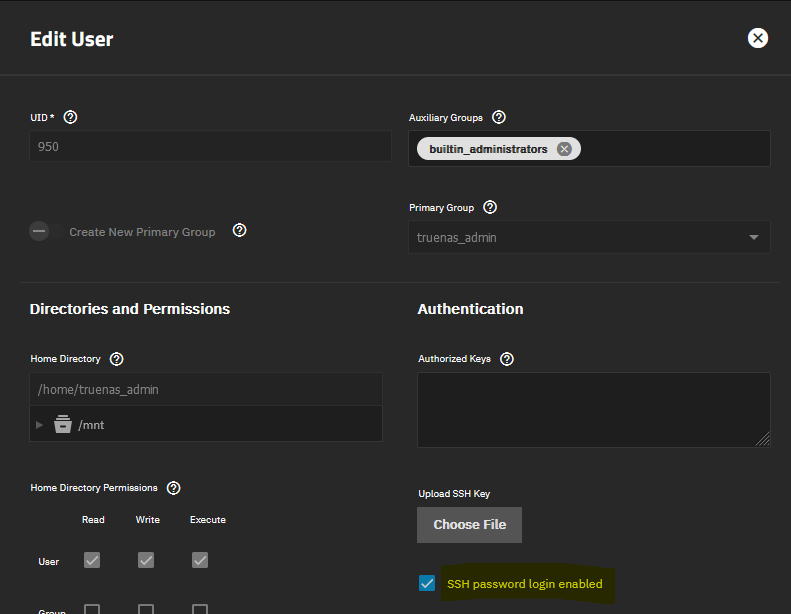The width and height of the screenshot is (791, 614).
Task: Open the Auxiliary Groups help tooltip
Action: point(499,117)
